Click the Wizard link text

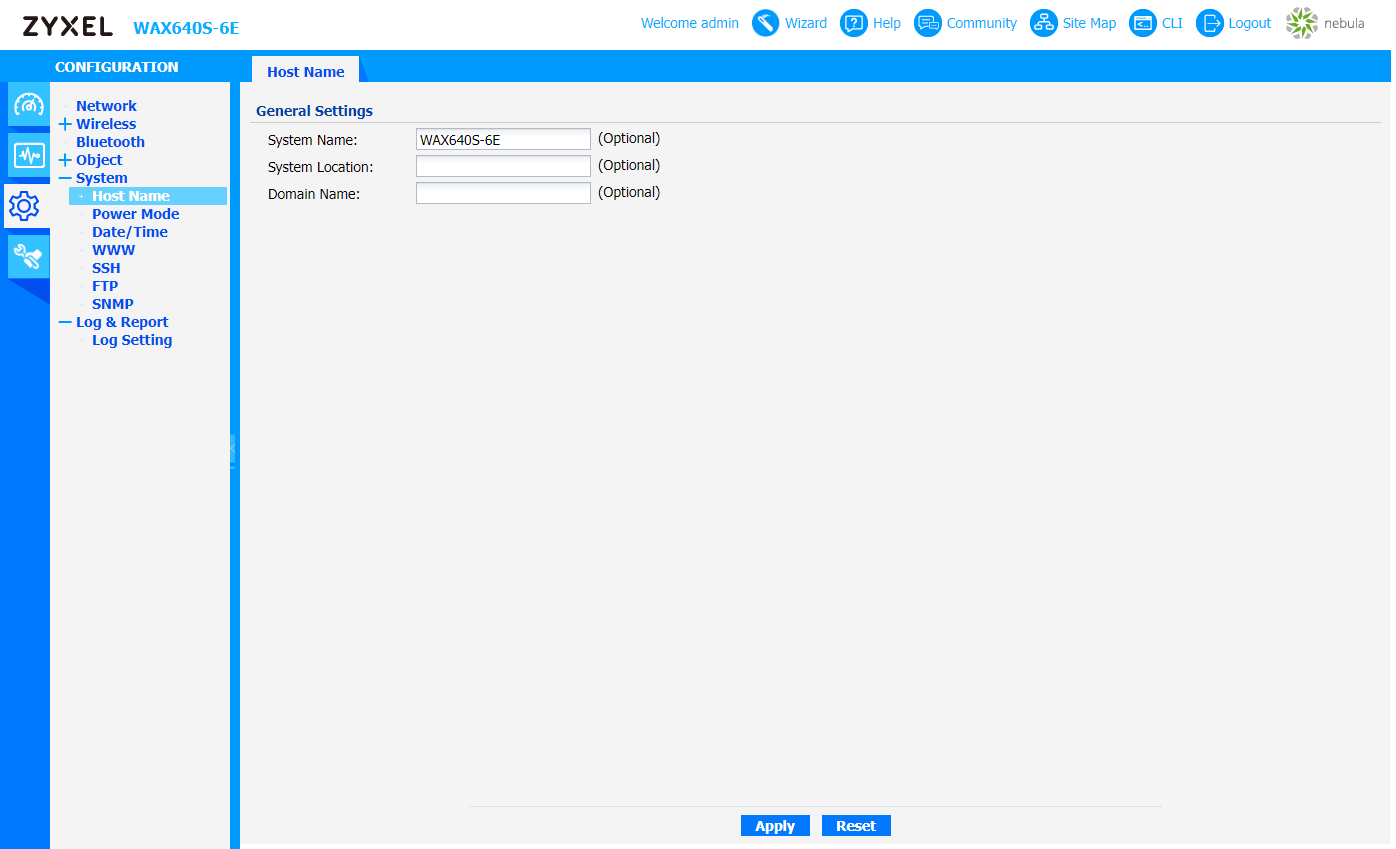[806, 23]
